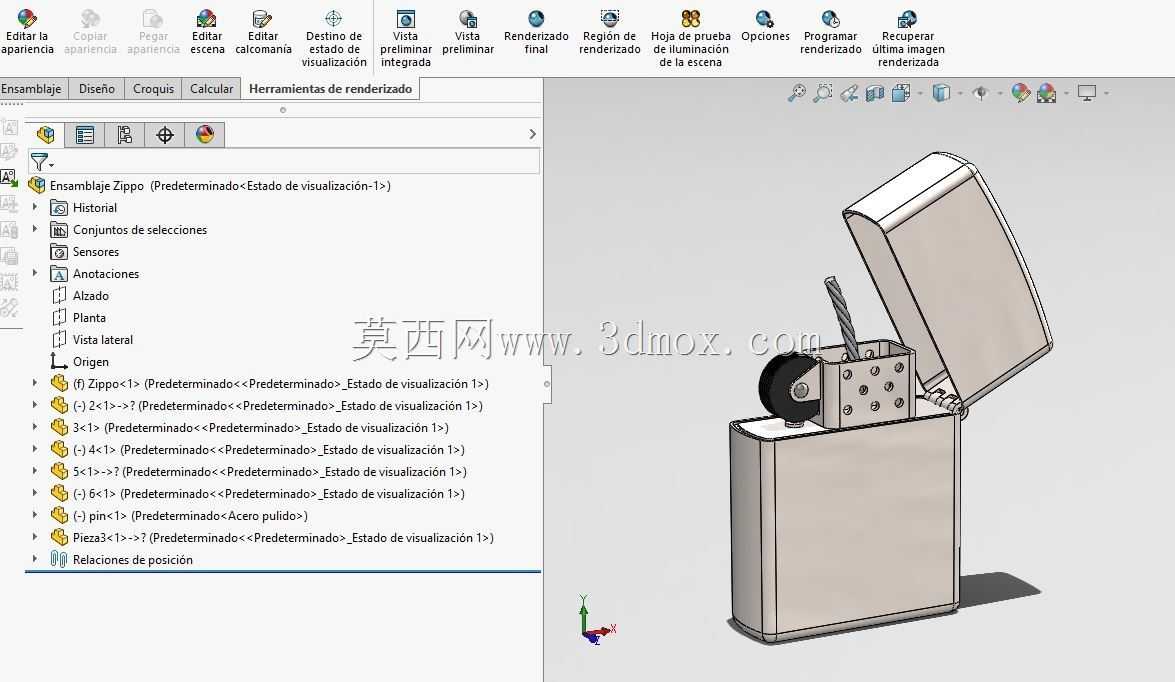
Task: Switch to the Diseño tab
Action: (97, 88)
